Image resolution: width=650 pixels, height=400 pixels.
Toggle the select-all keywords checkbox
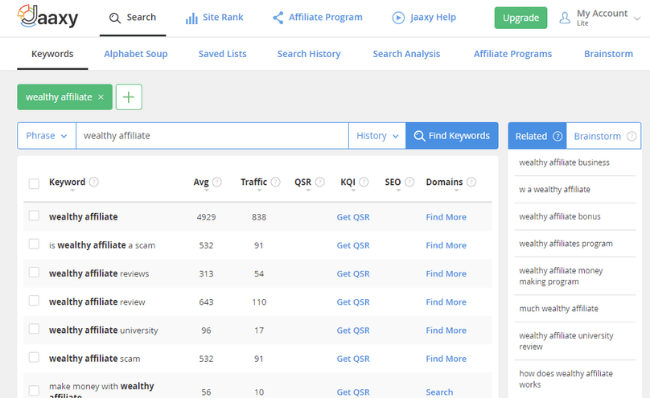pyautogui.click(x=34, y=184)
